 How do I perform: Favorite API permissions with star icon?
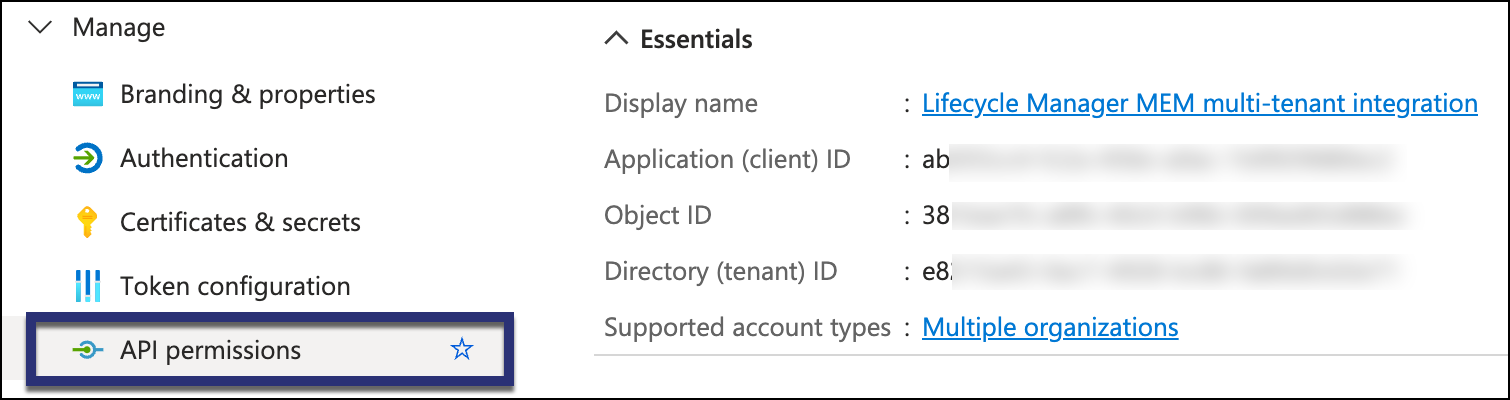pyautogui.click(x=461, y=350)
